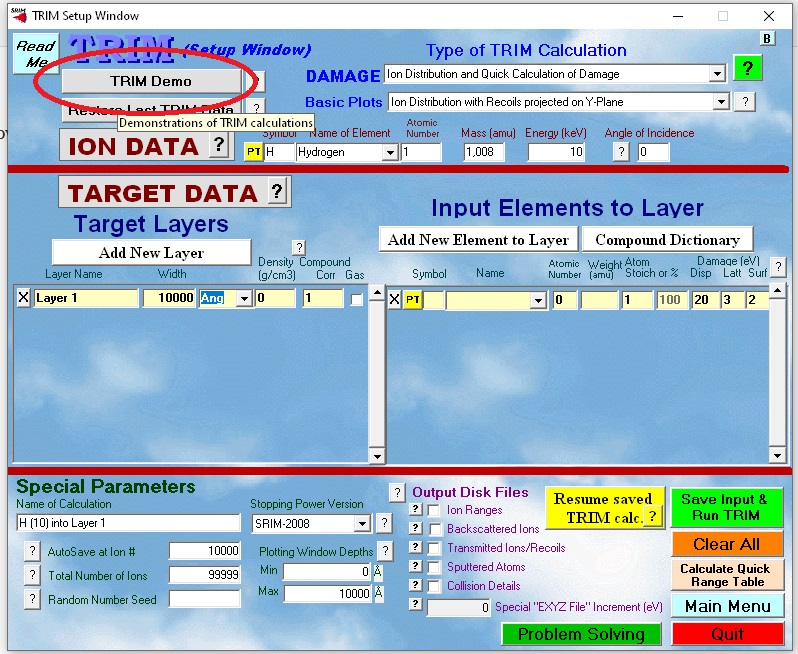
Task: Click element list scrollbar up arrow
Action: pos(777,291)
